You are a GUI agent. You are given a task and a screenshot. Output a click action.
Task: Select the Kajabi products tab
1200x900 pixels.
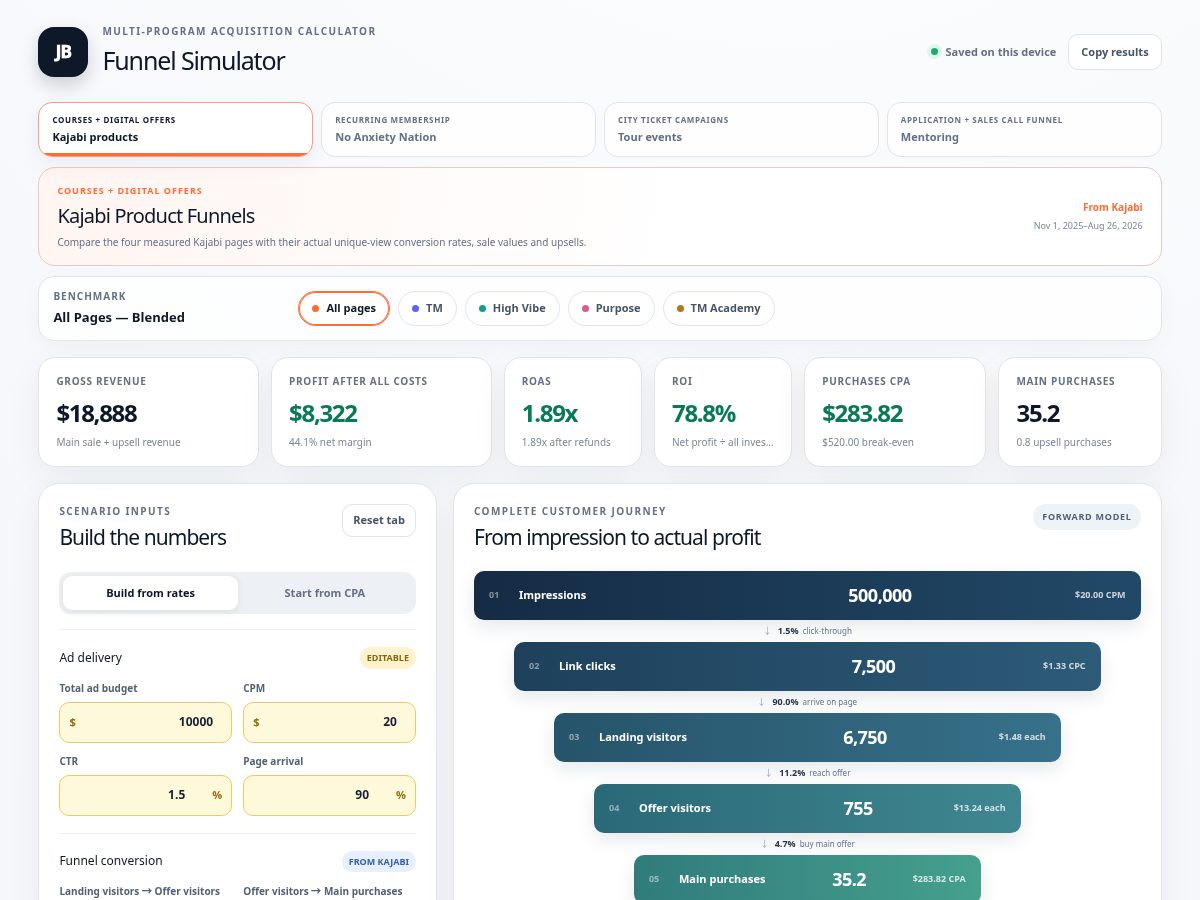point(176,129)
